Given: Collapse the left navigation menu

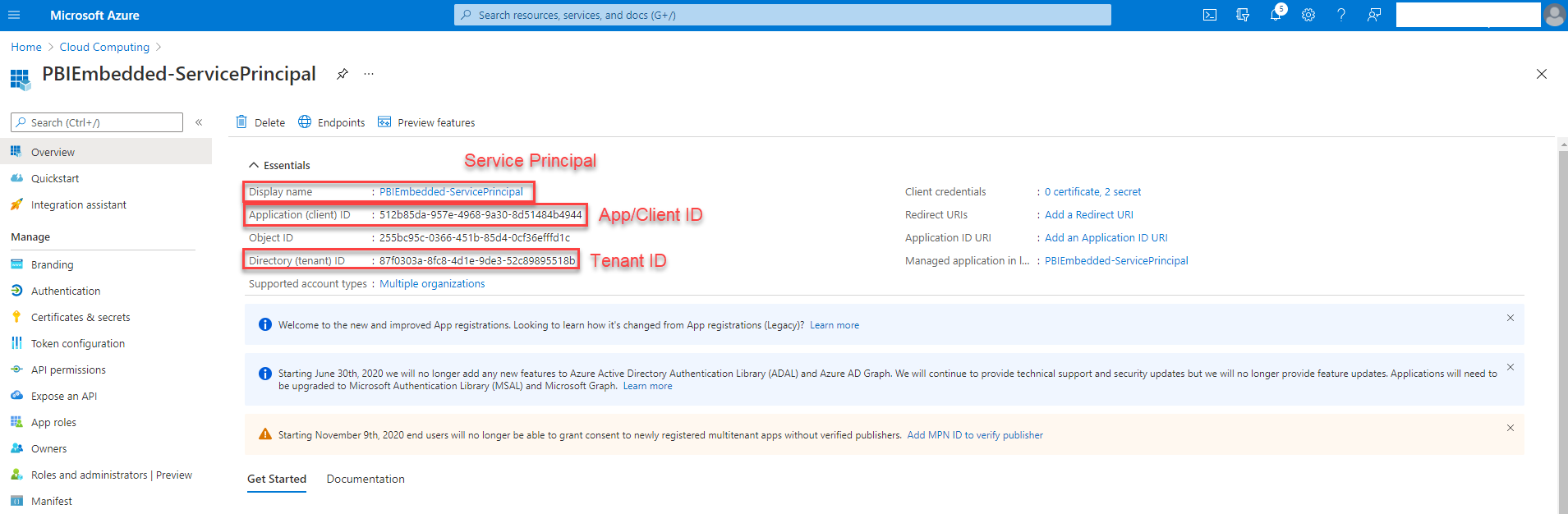Looking at the screenshot, I should 199,122.
